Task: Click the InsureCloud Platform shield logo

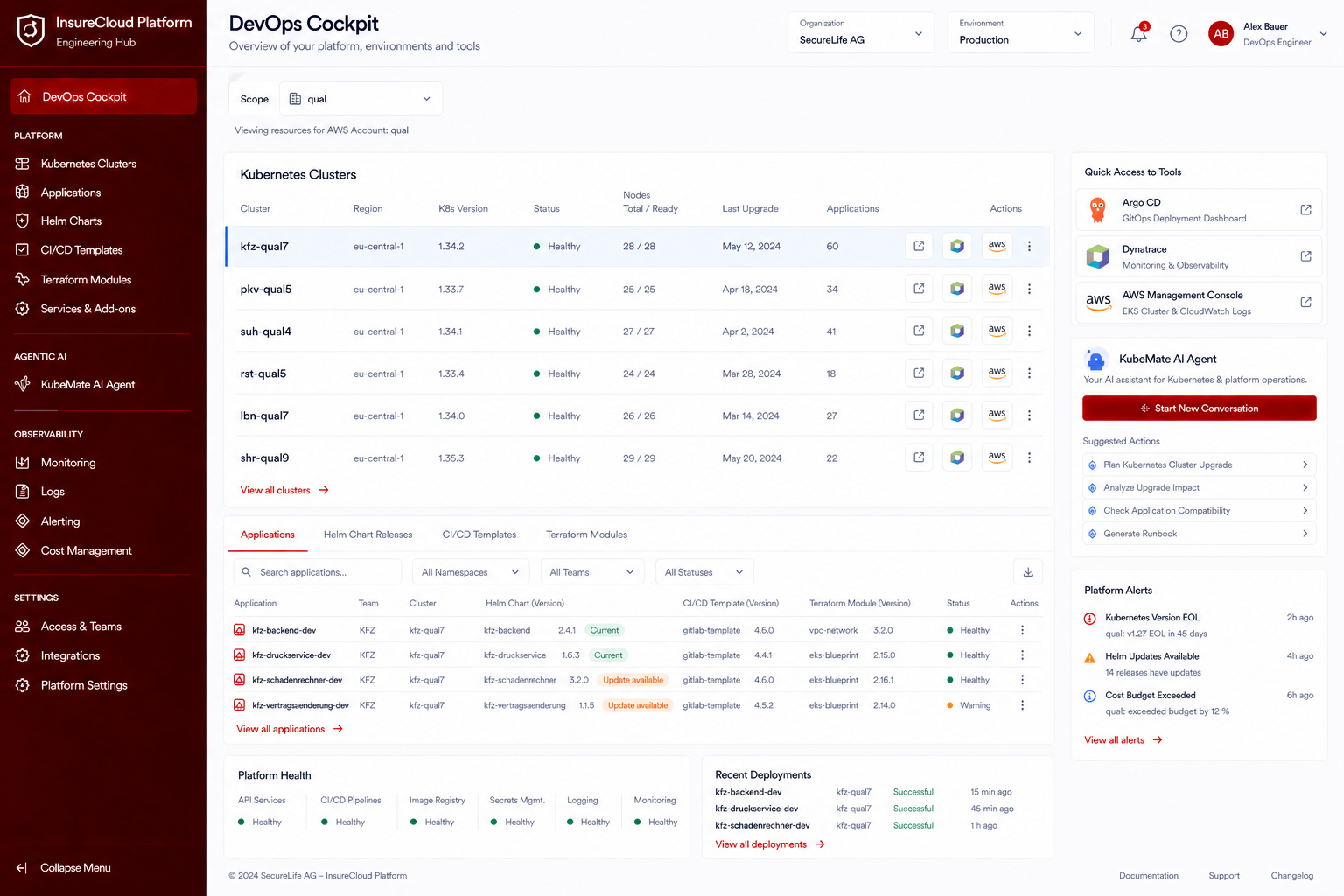Action: [31, 31]
